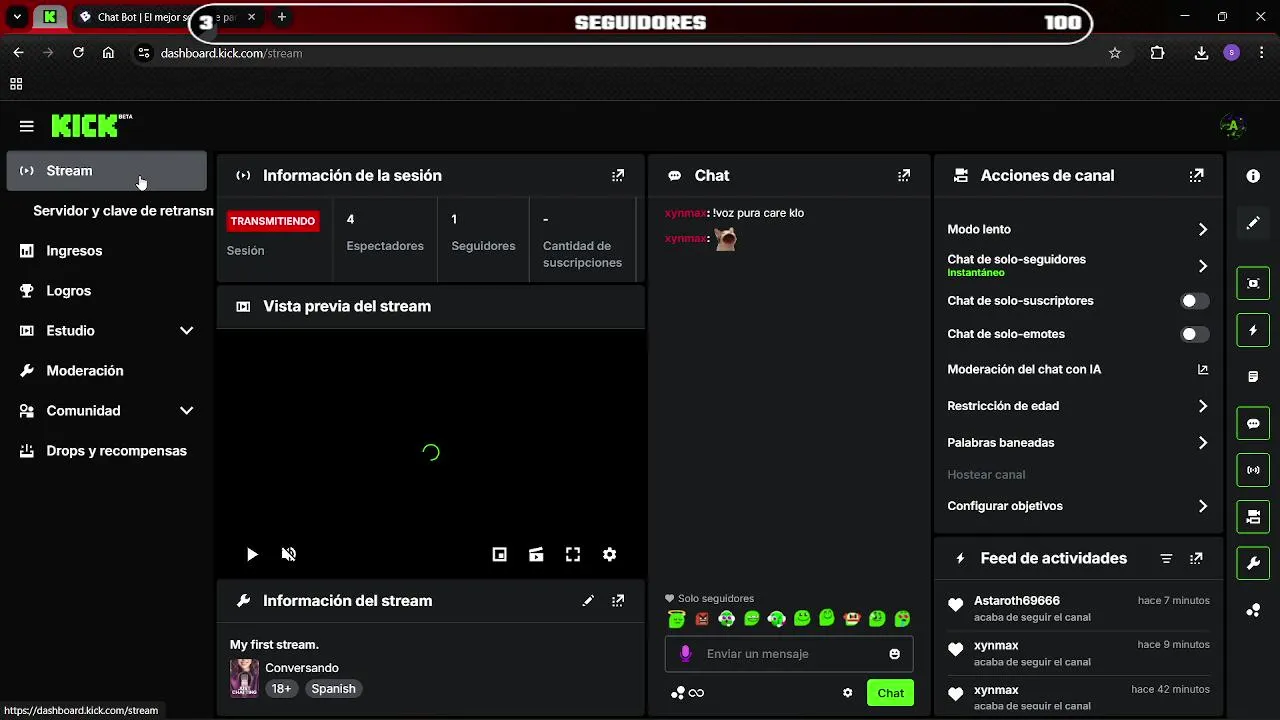Click user Astaroth69666 in activity feed
The width and height of the screenshot is (1280, 720).
point(1017,601)
